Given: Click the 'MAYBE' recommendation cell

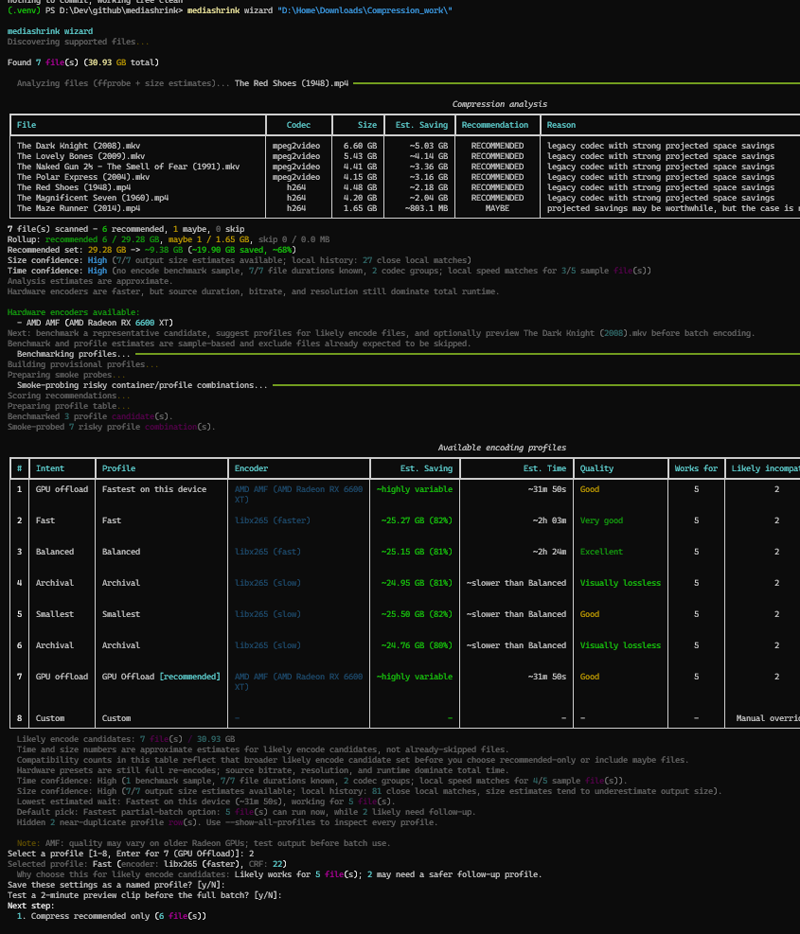Looking at the screenshot, I should point(497,208).
